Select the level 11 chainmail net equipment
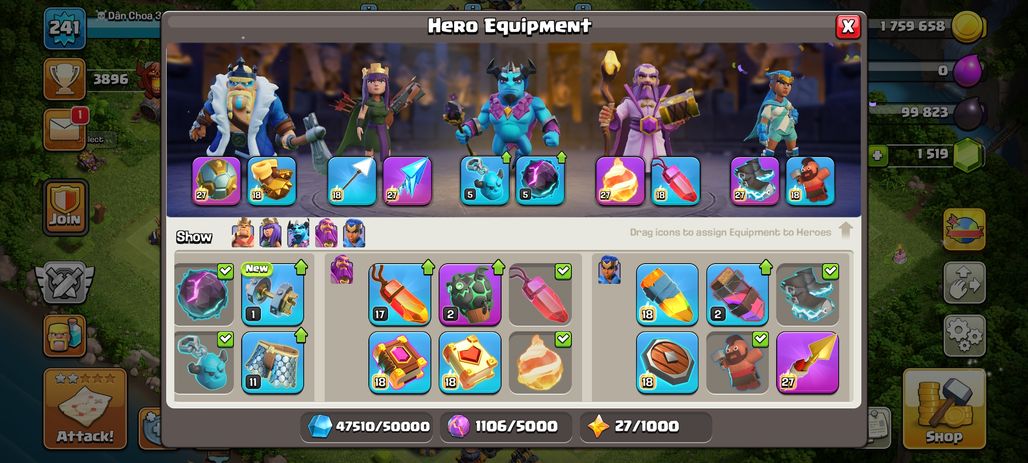Screen dimensions: 1028x463 [273, 363]
